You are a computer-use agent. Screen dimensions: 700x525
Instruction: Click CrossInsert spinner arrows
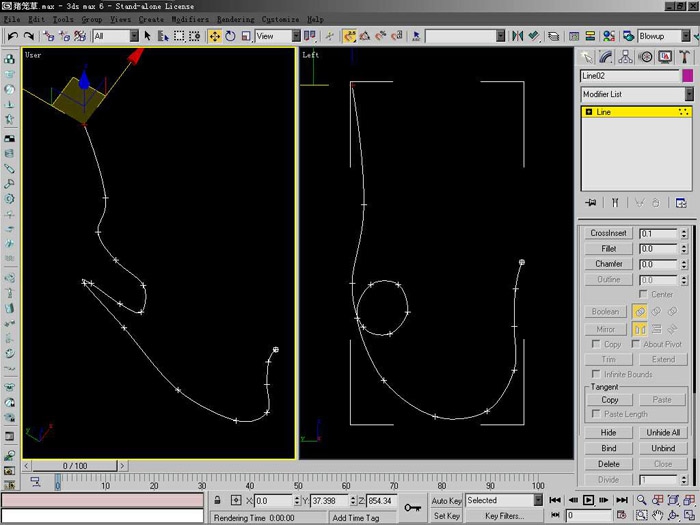click(x=684, y=233)
